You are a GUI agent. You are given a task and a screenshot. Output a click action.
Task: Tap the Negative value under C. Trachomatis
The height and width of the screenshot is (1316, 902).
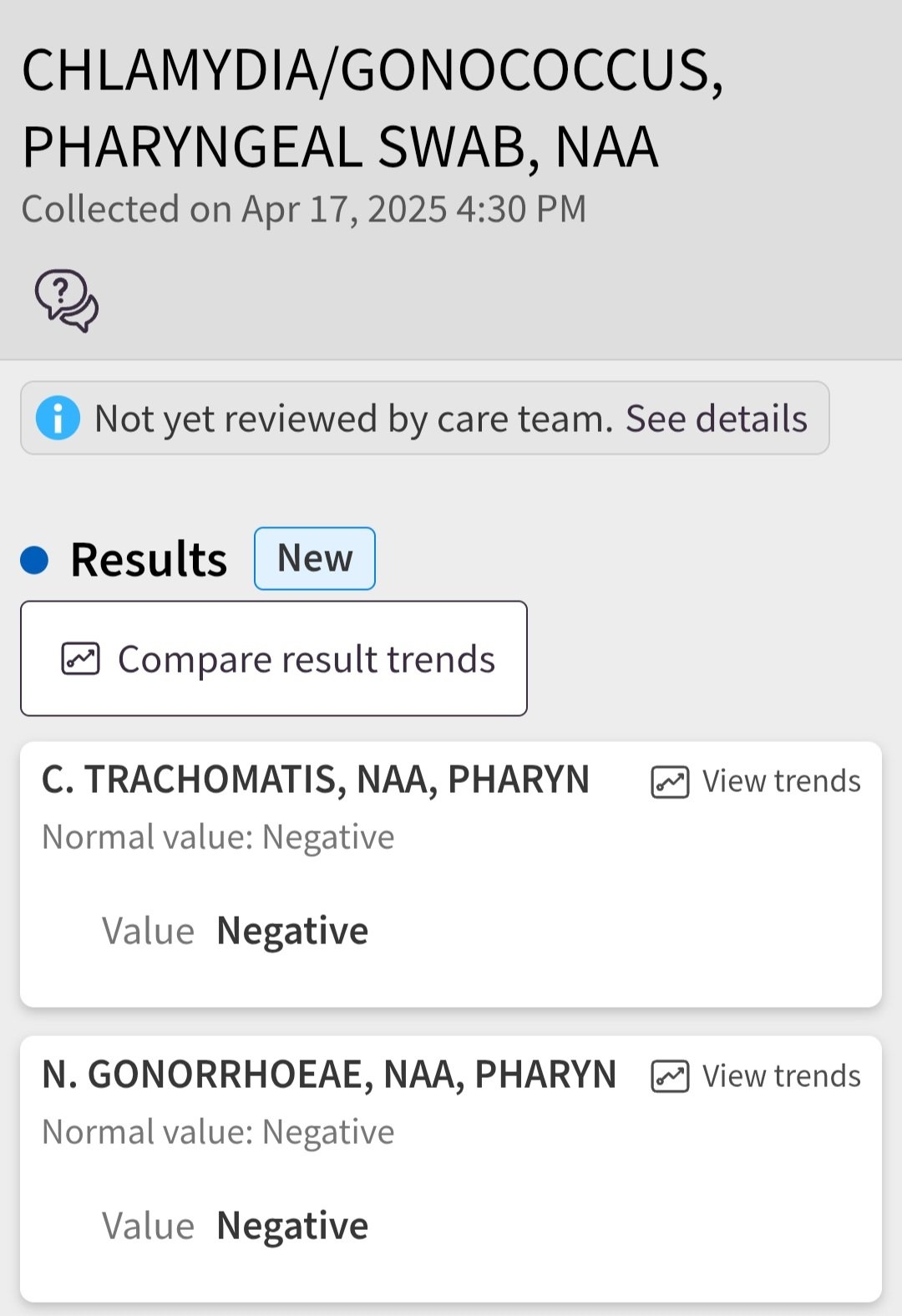tap(292, 931)
